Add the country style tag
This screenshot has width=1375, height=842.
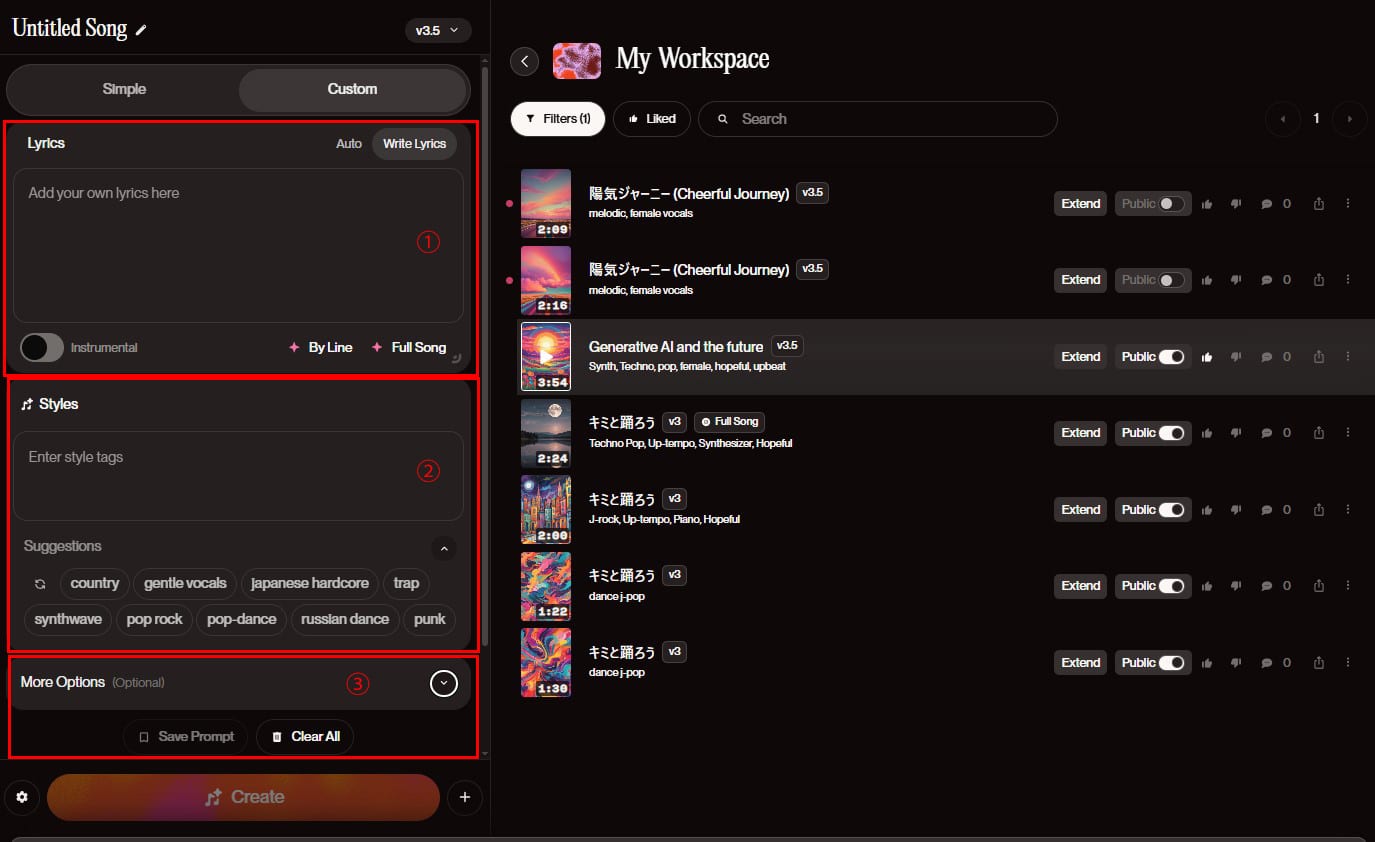pos(95,584)
